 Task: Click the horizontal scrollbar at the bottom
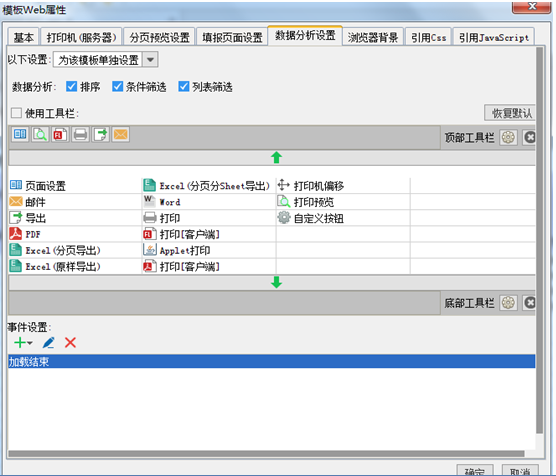click(266, 454)
